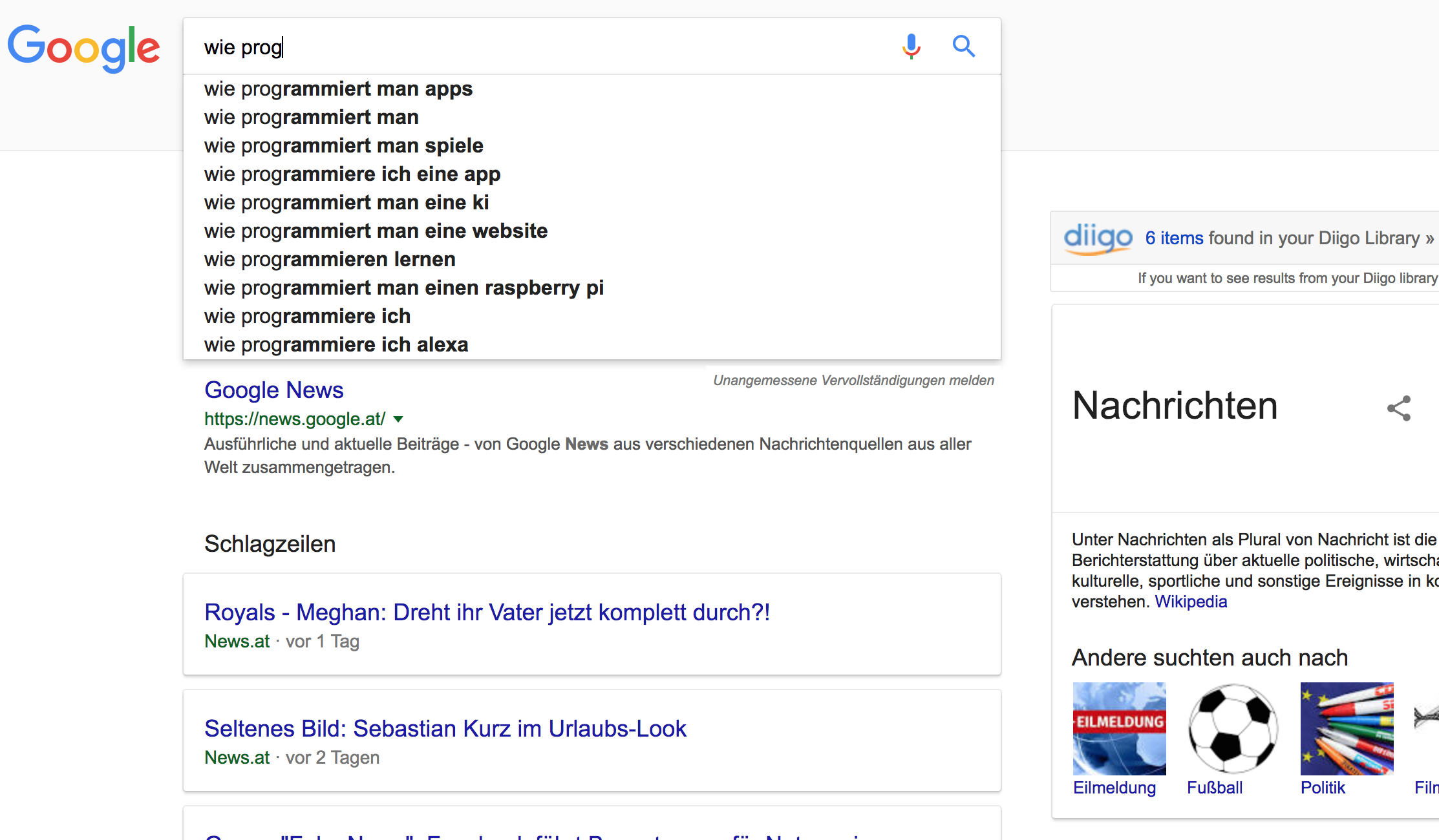Select suggestion 'wie programmiert man apps'
The width and height of the screenshot is (1439, 840).
(x=338, y=89)
